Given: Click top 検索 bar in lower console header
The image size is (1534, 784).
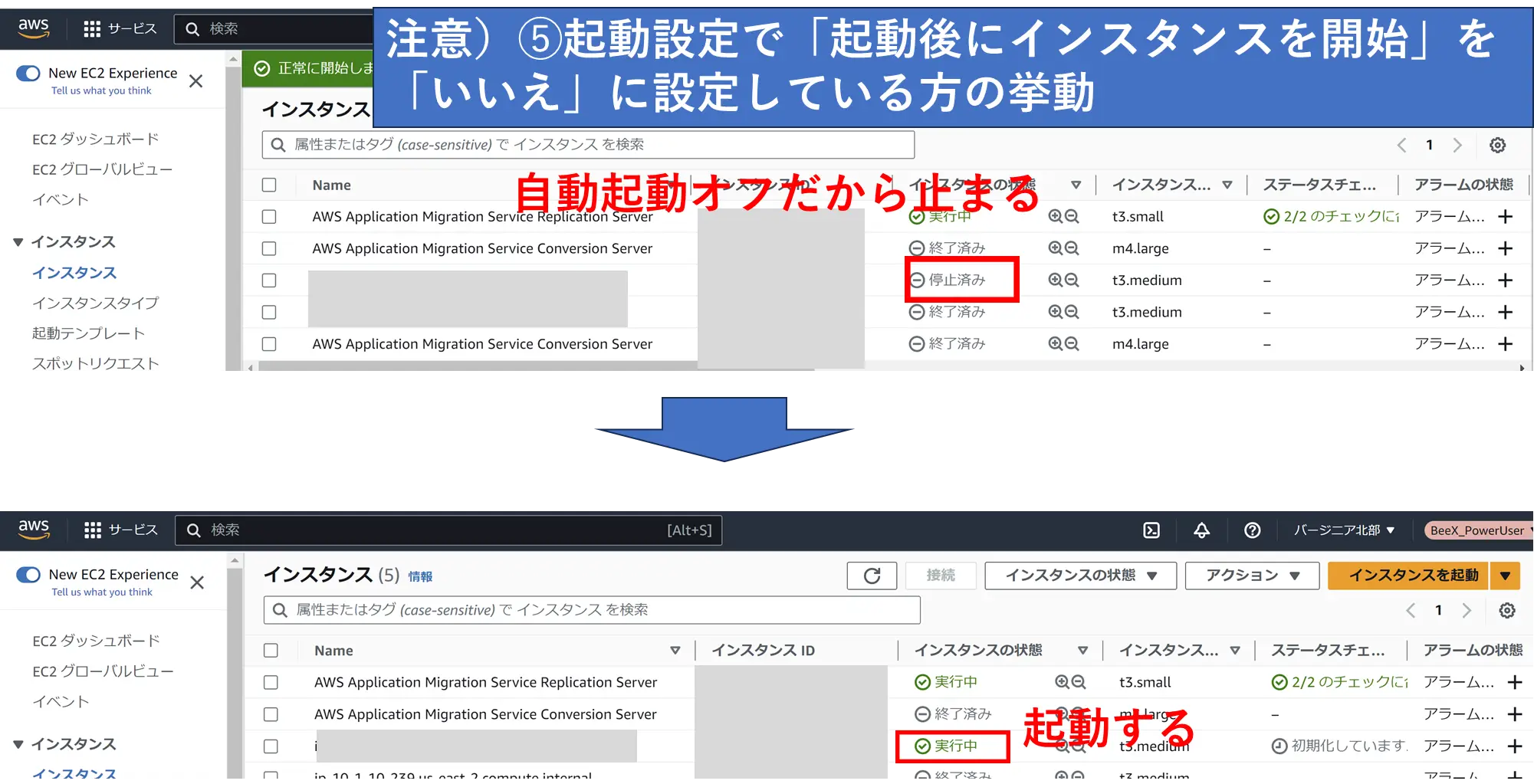Looking at the screenshot, I should point(448,530).
